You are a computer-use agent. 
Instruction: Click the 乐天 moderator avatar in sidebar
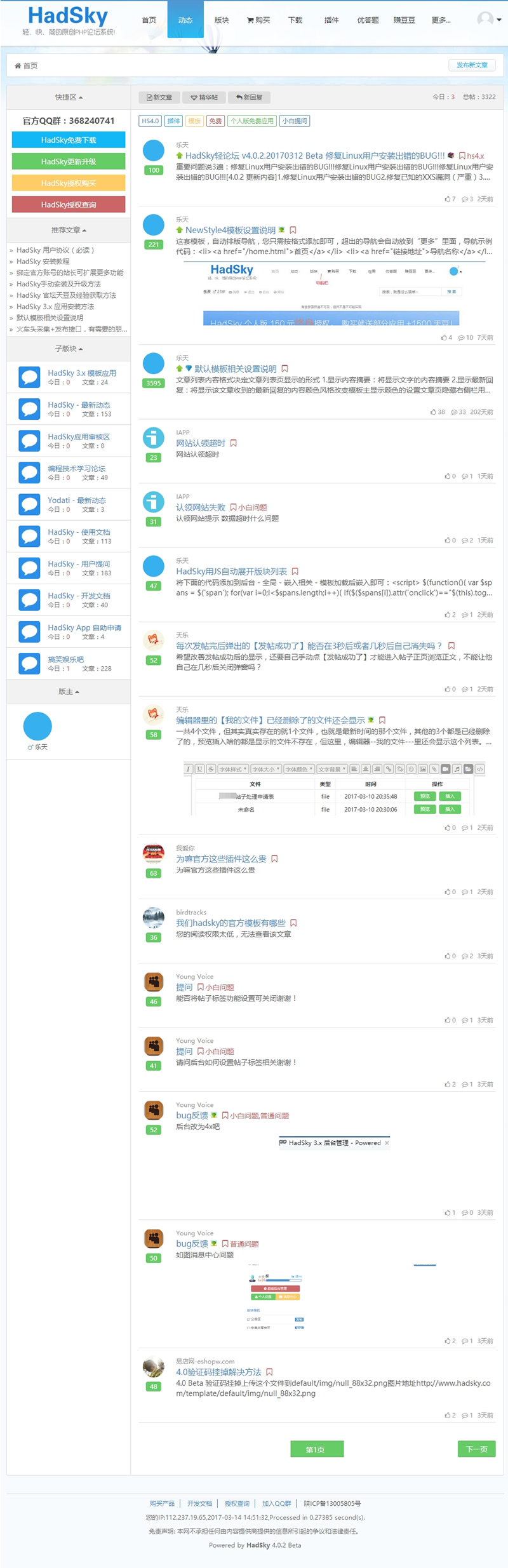coord(37,726)
